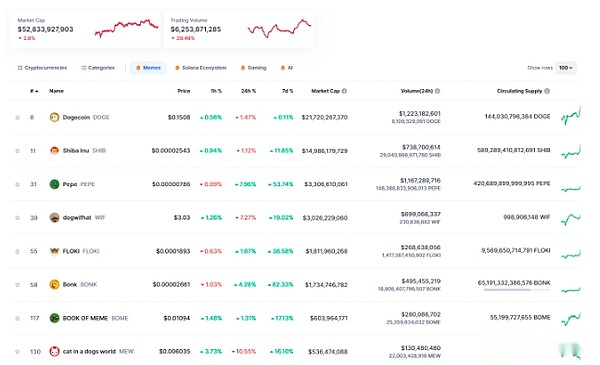The image size is (600, 365).
Task: Open the Categories dropdown filter
Action: [x=98, y=68]
